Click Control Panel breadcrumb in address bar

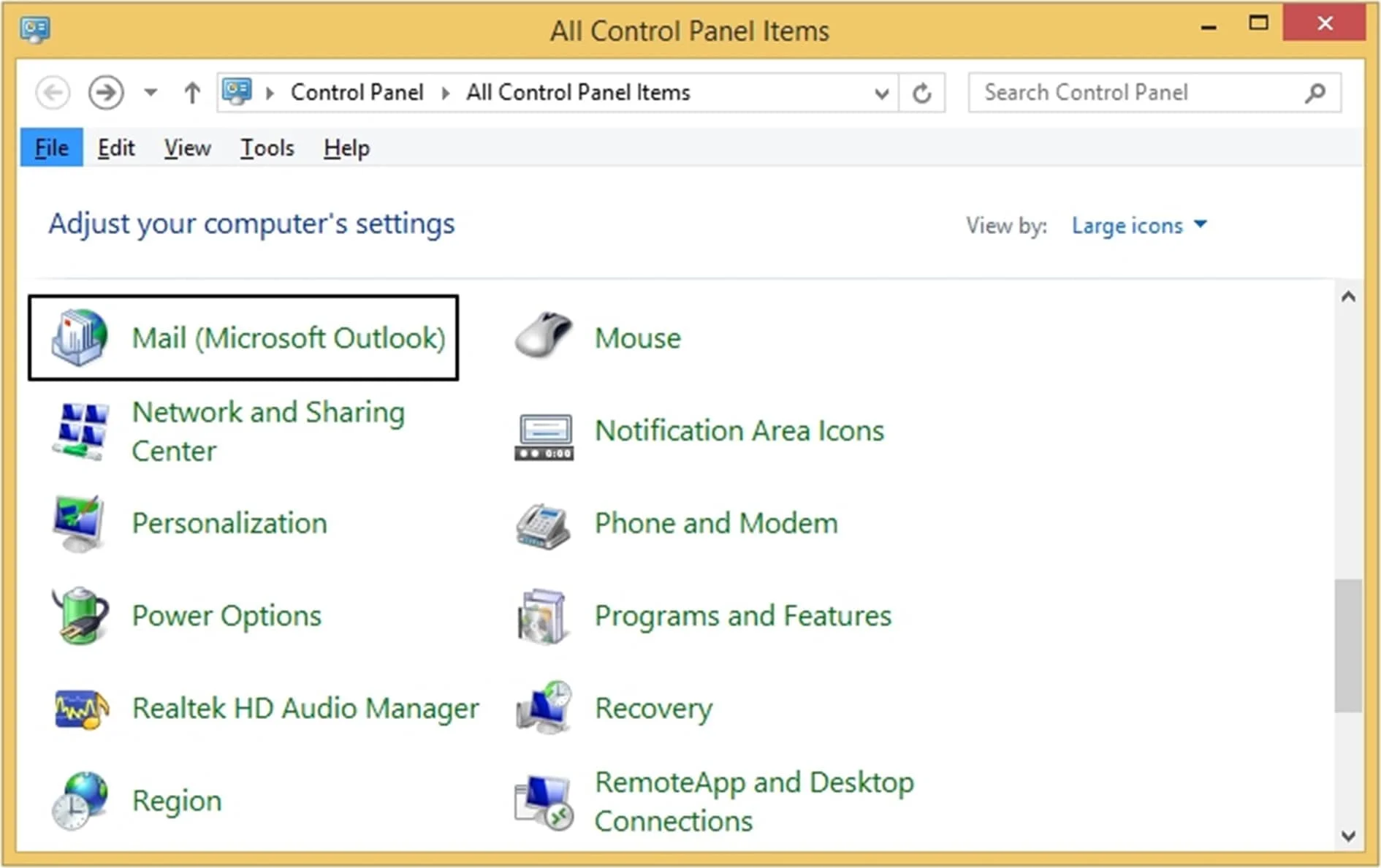(x=357, y=93)
